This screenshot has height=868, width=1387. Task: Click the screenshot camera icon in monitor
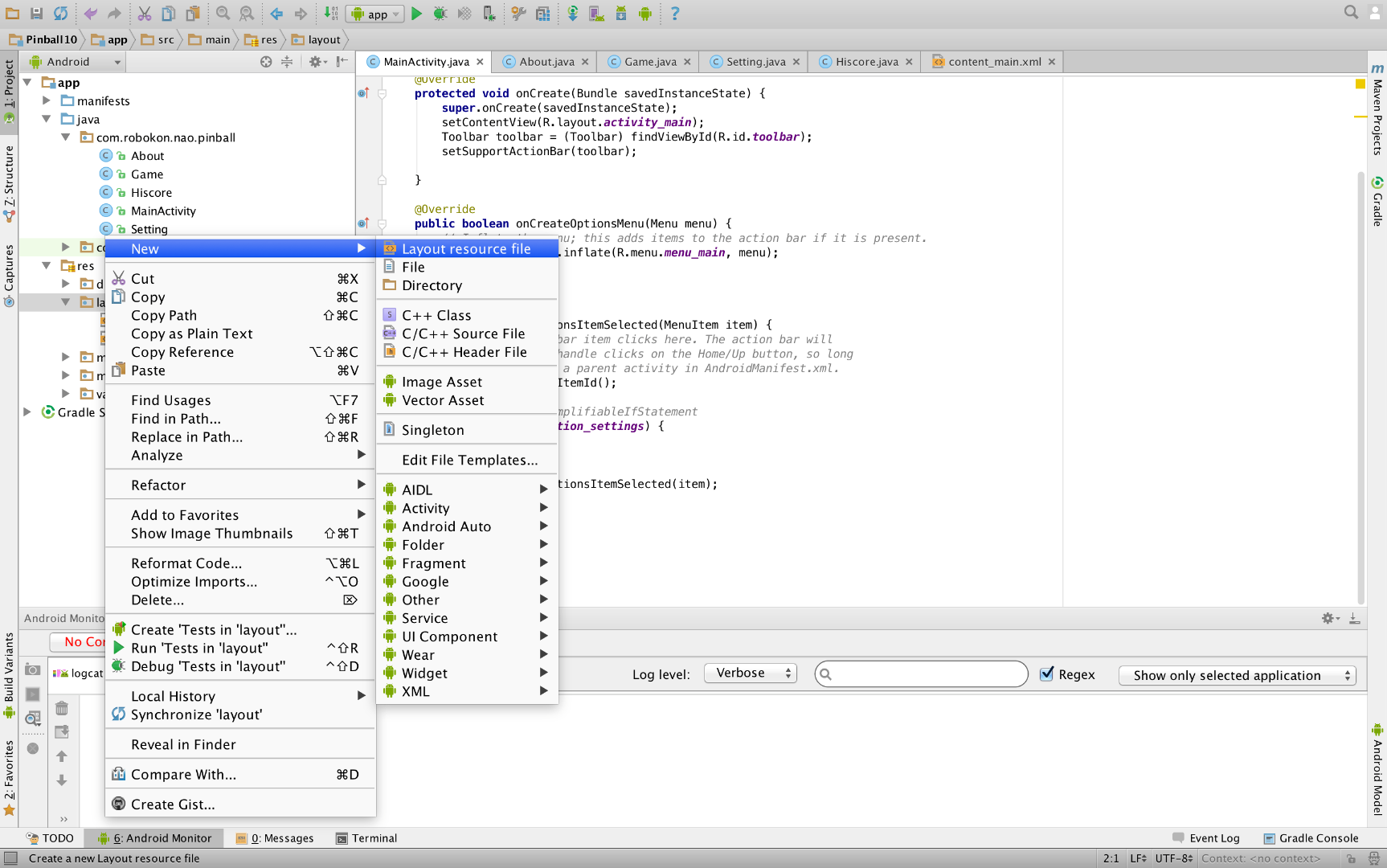click(32, 669)
